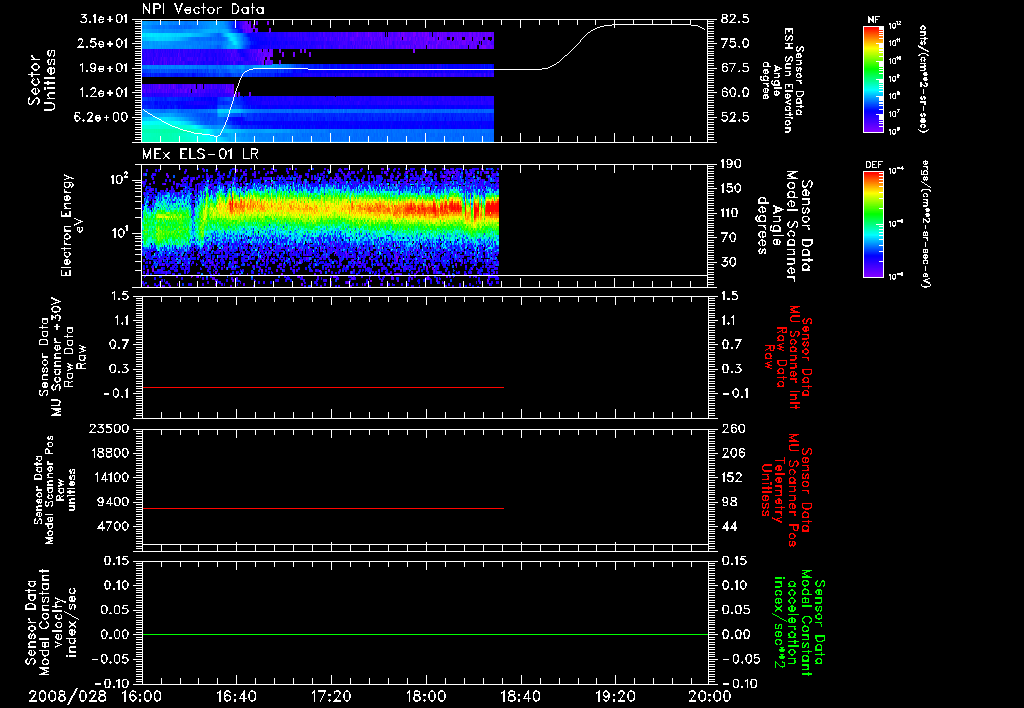Click the NF color scale bar

click(874, 78)
